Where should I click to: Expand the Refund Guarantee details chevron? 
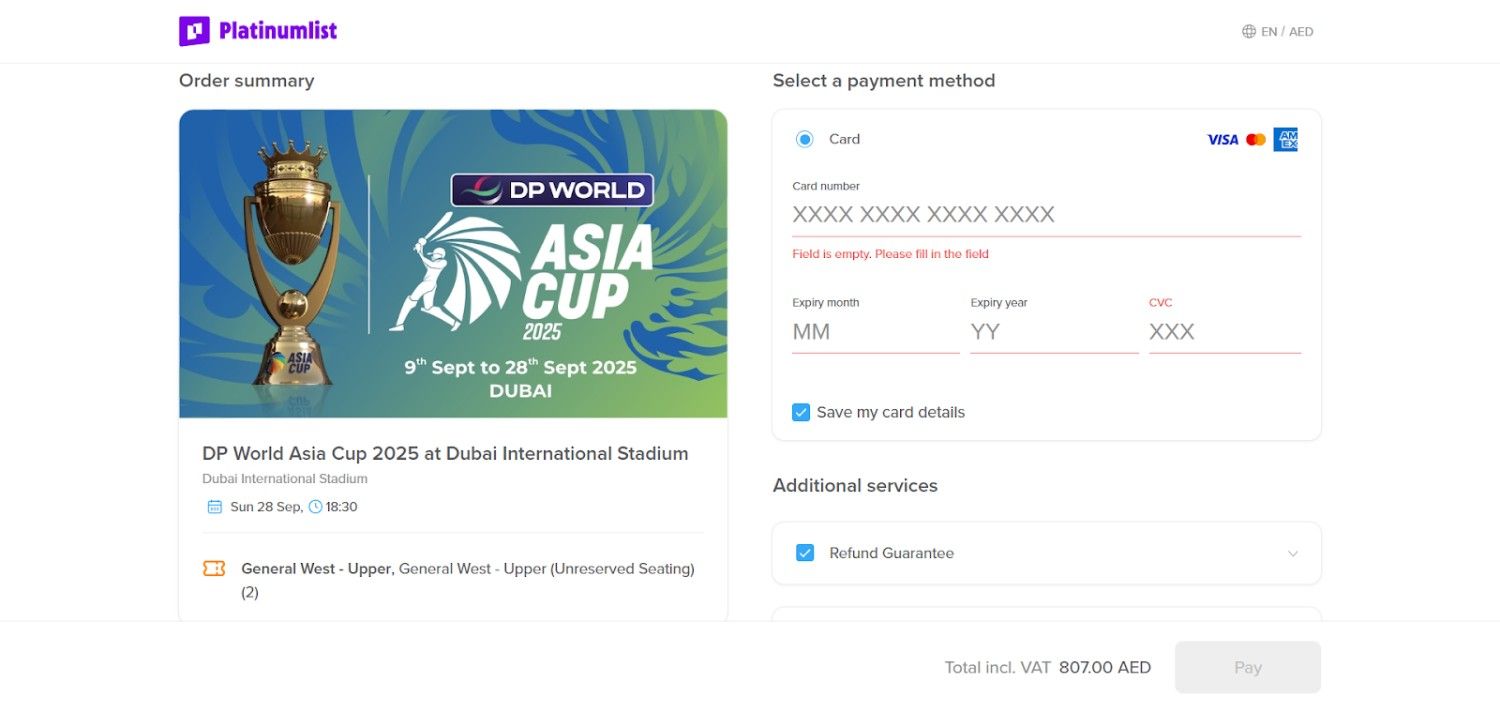pyautogui.click(x=1293, y=552)
